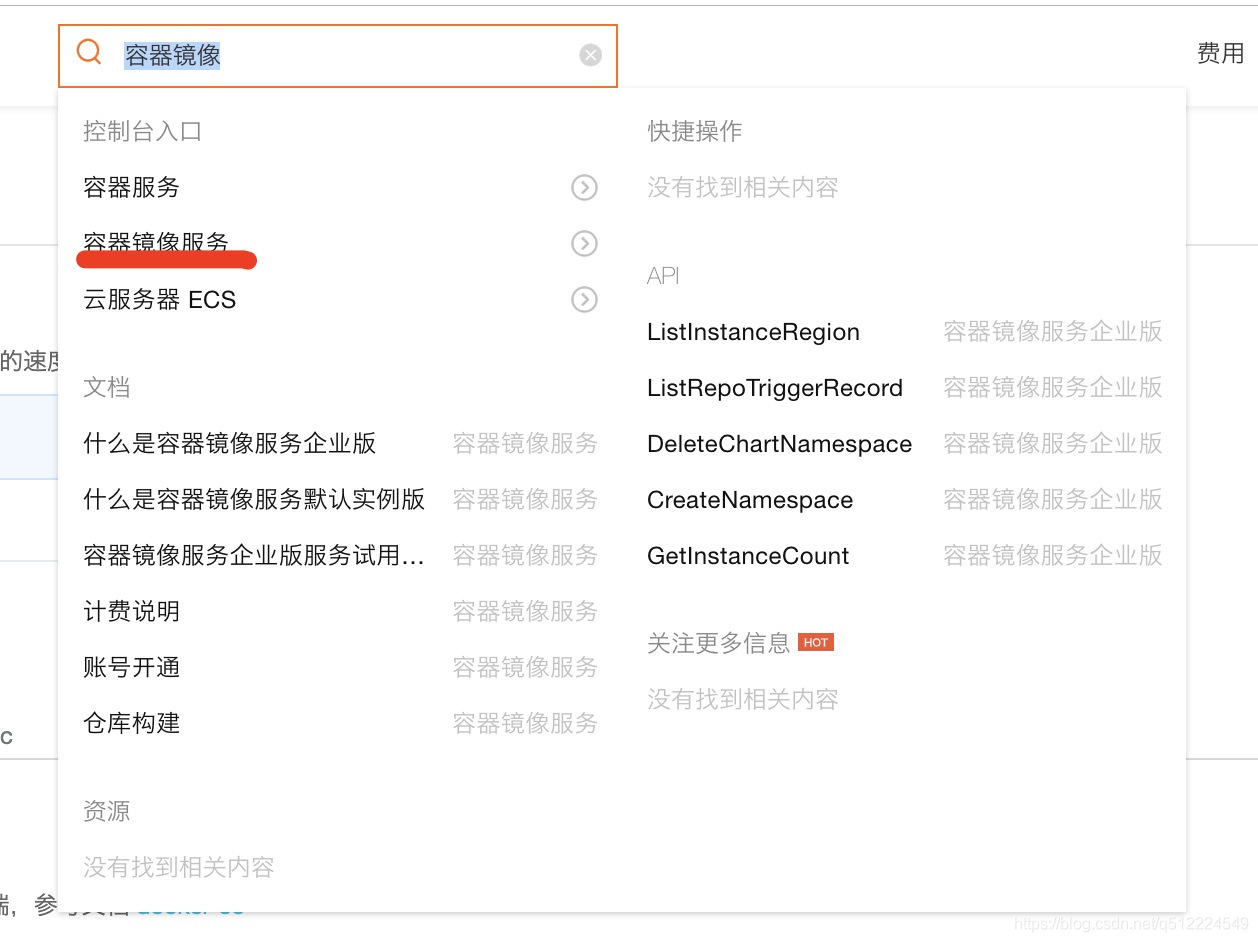The image size is (1258, 942).
Task: Select DeleteChartNamespace API
Action: 779,444
